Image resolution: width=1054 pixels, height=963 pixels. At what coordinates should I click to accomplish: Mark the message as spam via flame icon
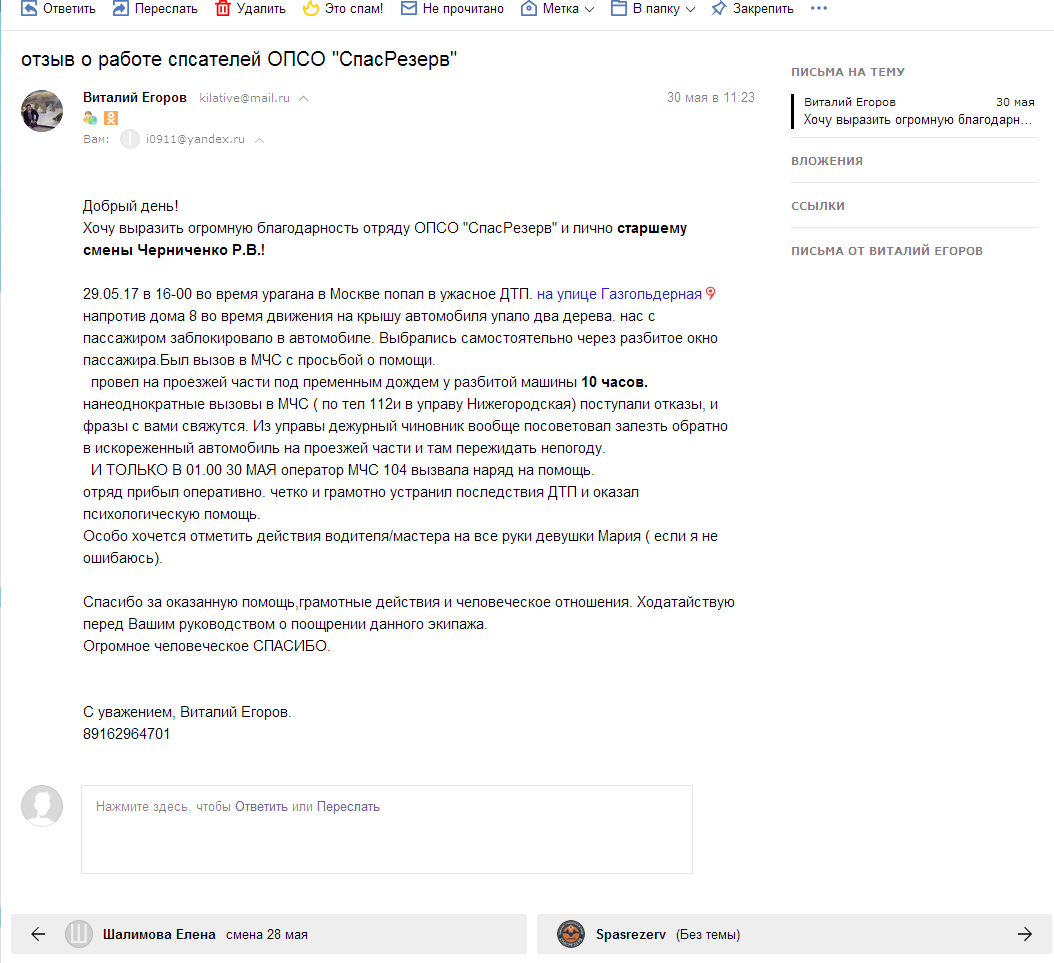click(311, 9)
